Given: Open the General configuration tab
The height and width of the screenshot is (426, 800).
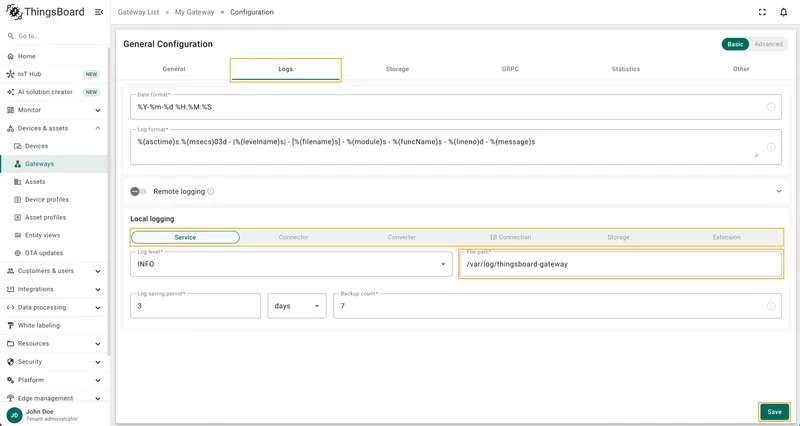Looking at the screenshot, I should click(174, 69).
